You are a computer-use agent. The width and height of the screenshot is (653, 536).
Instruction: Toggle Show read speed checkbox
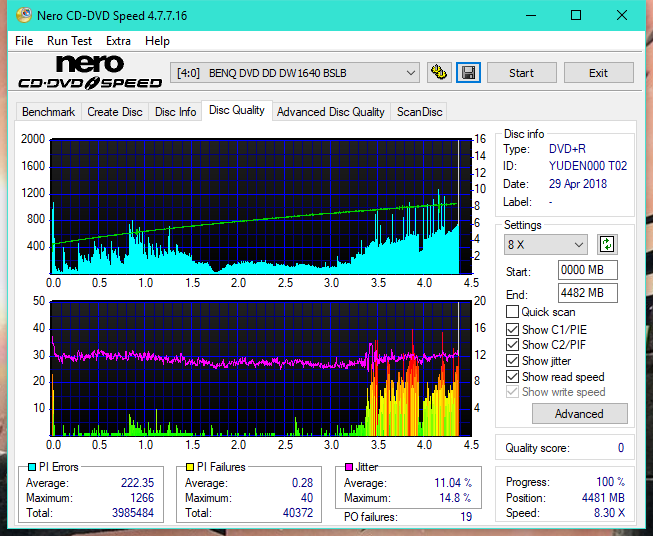click(x=512, y=376)
